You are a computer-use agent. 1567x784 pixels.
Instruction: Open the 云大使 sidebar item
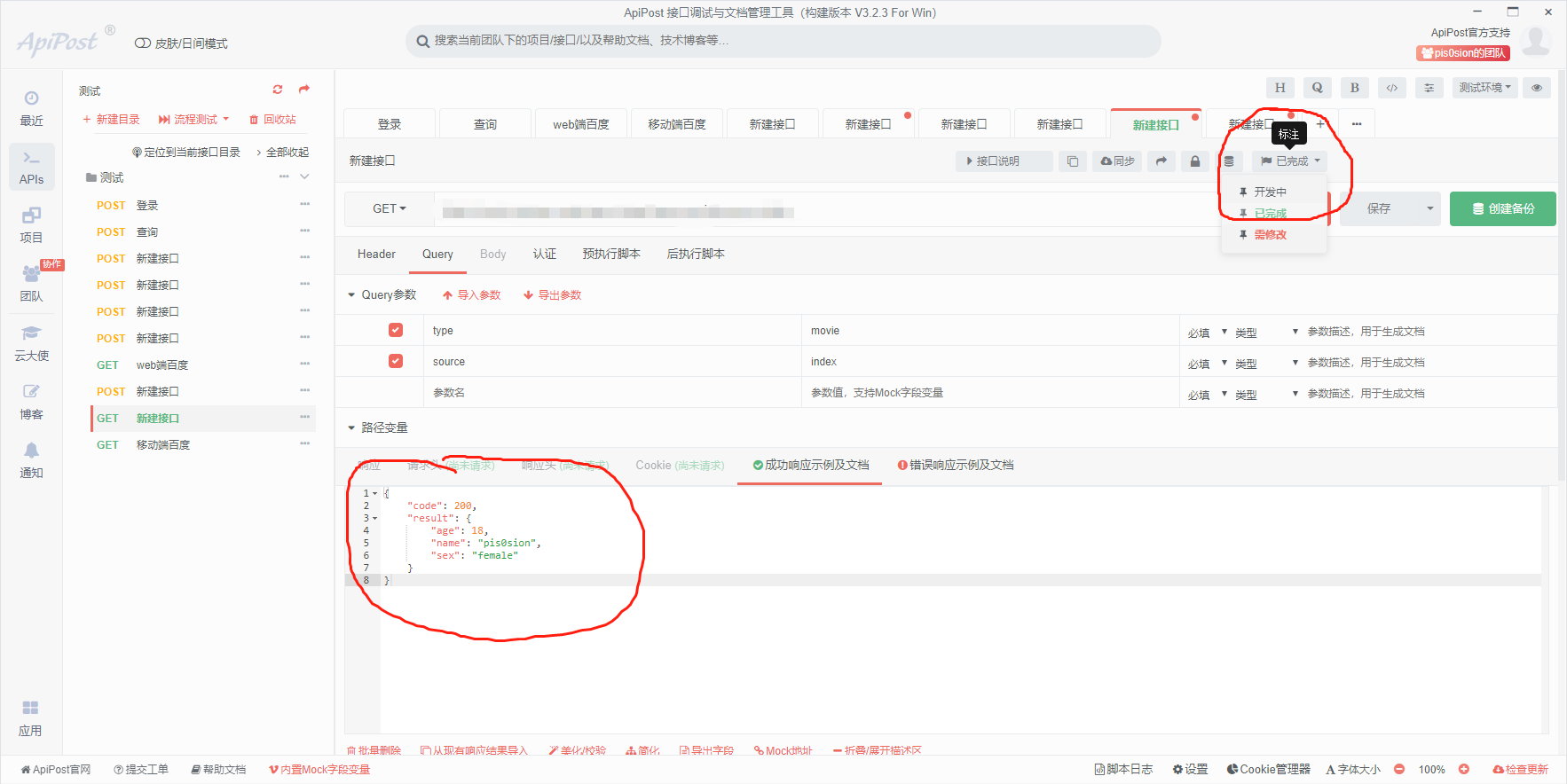click(32, 343)
